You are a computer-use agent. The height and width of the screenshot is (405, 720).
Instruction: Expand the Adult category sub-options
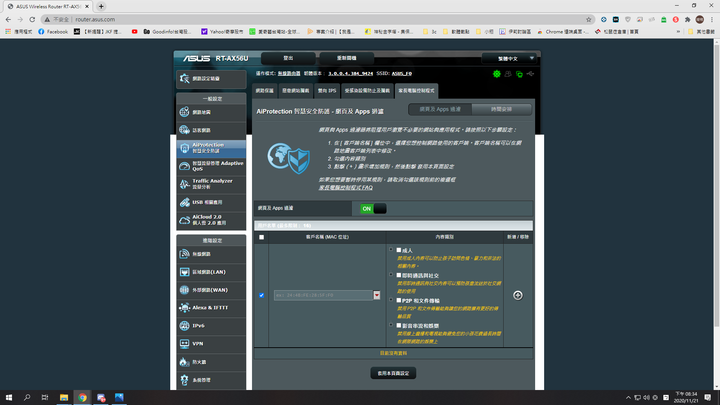coord(391,250)
